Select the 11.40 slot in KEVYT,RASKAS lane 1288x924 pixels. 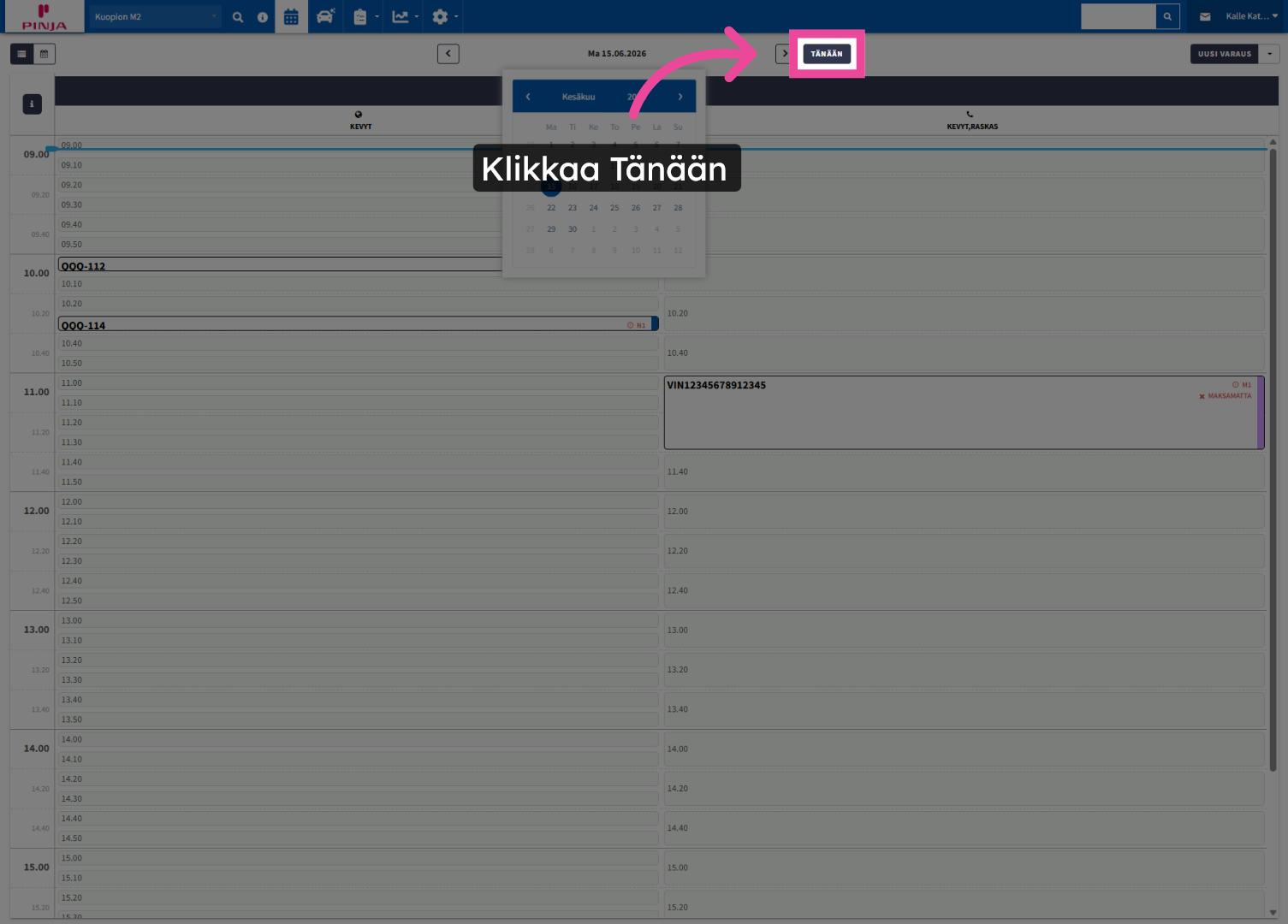(x=964, y=471)
